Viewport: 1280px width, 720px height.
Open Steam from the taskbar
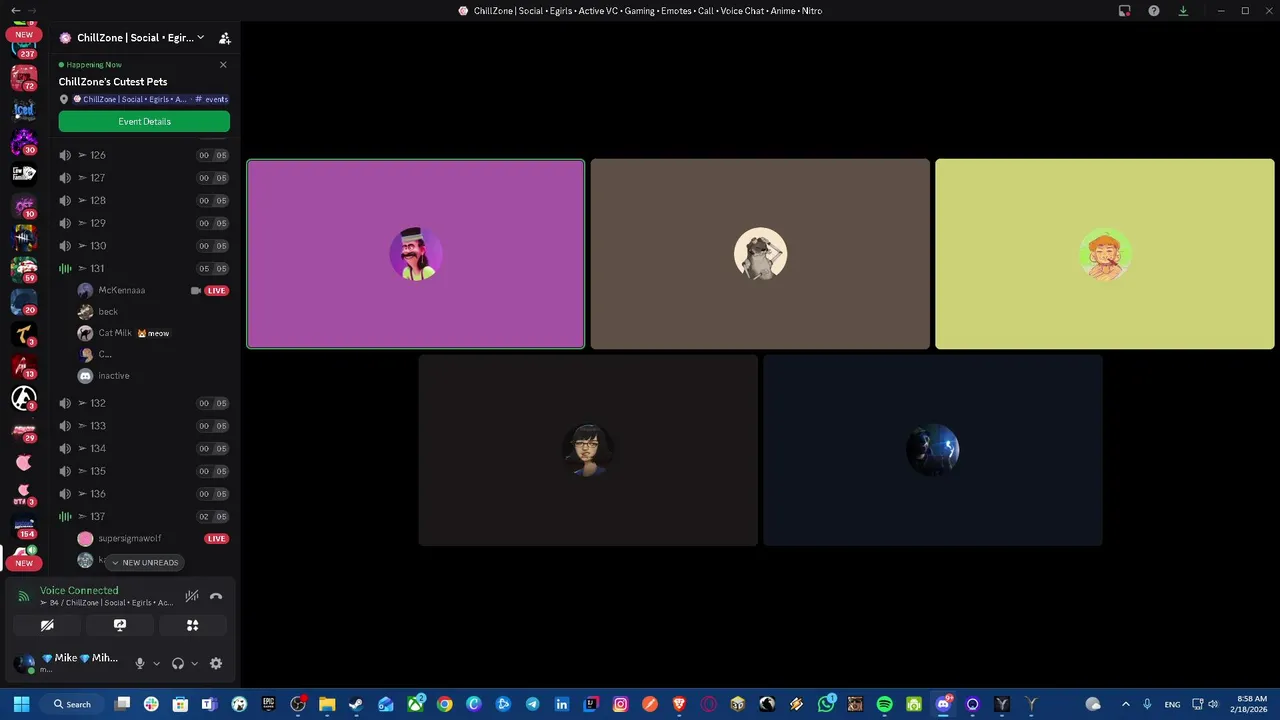(x=356, y=704)
